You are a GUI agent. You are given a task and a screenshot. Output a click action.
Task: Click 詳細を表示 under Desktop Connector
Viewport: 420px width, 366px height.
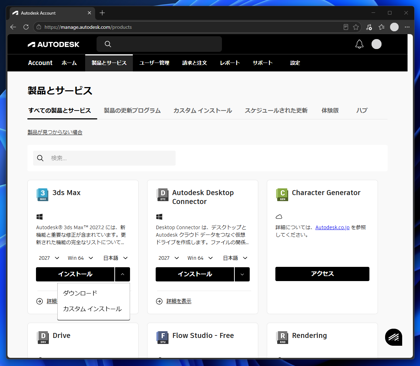179,301
